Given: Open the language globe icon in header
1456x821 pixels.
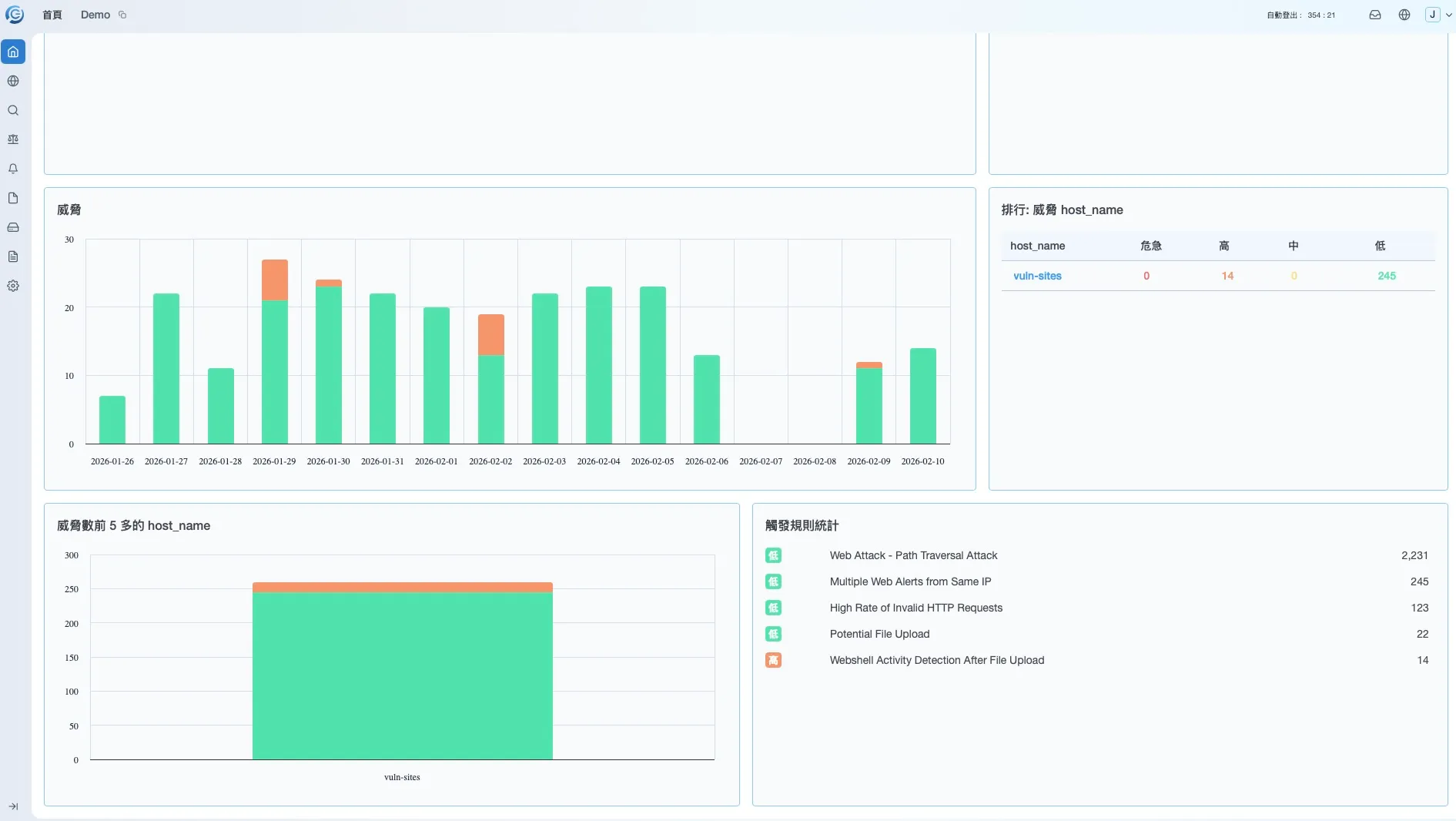Looking at the screenshot, I should pos(1404,15).
